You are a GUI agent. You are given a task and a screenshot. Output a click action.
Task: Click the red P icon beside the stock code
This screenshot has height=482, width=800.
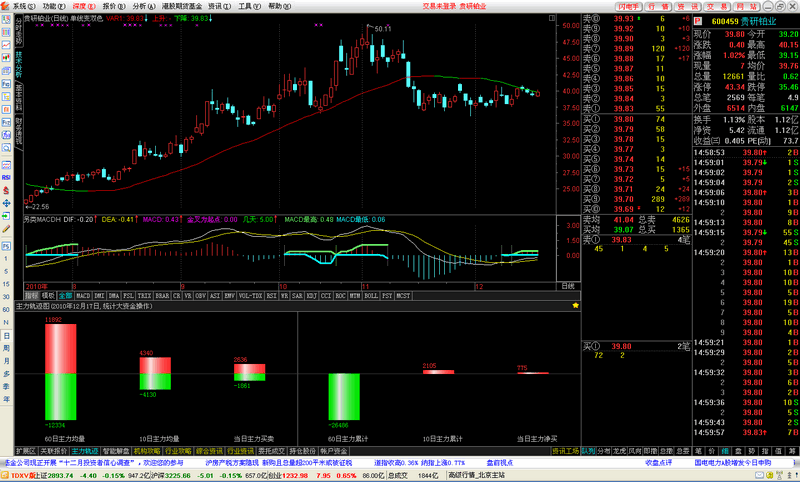(x=698, y=21)
